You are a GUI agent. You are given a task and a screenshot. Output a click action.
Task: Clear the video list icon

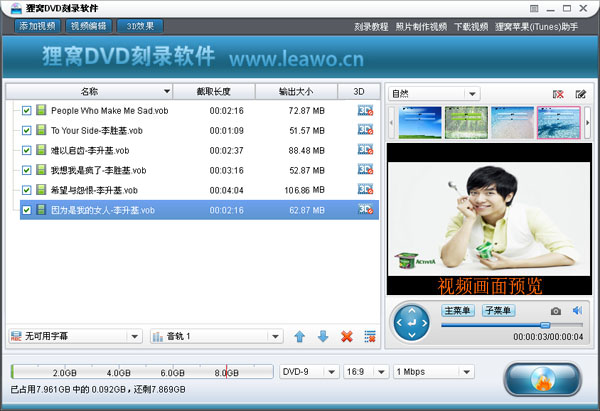(370, 336)
